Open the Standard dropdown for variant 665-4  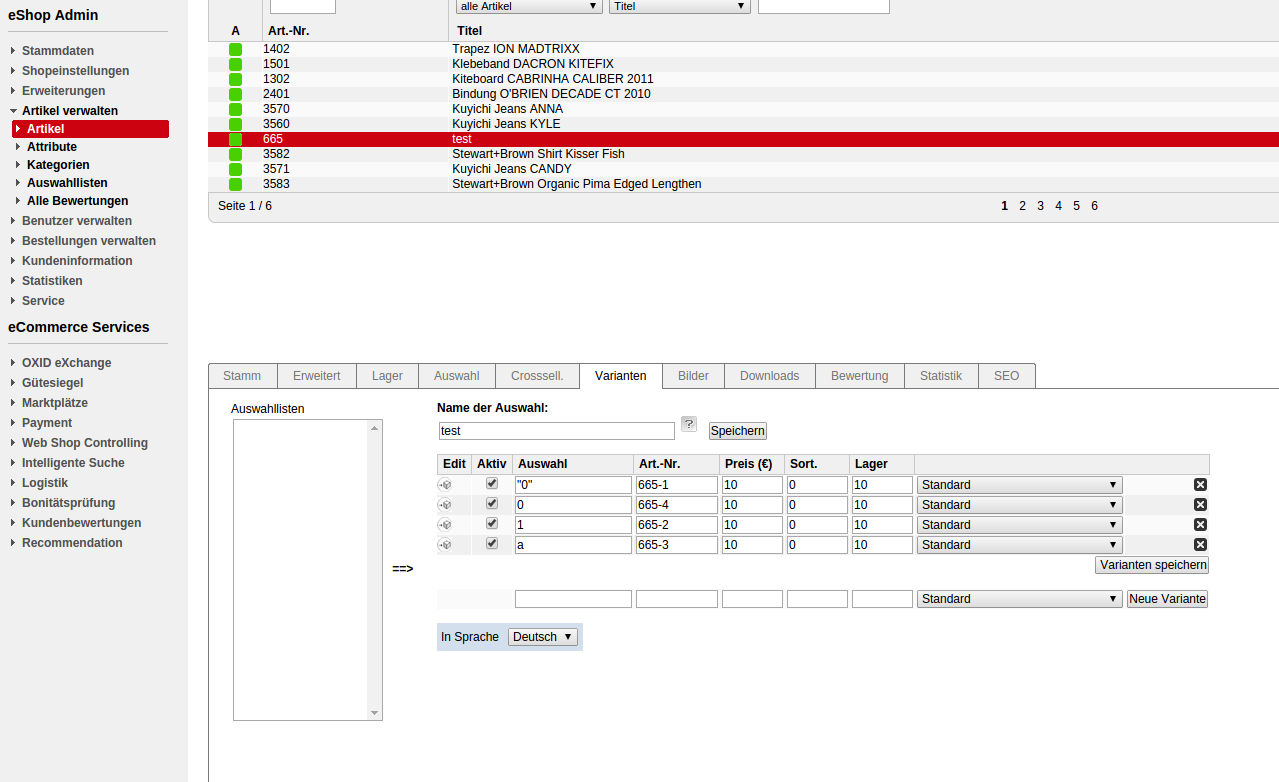pos(1019,505)
